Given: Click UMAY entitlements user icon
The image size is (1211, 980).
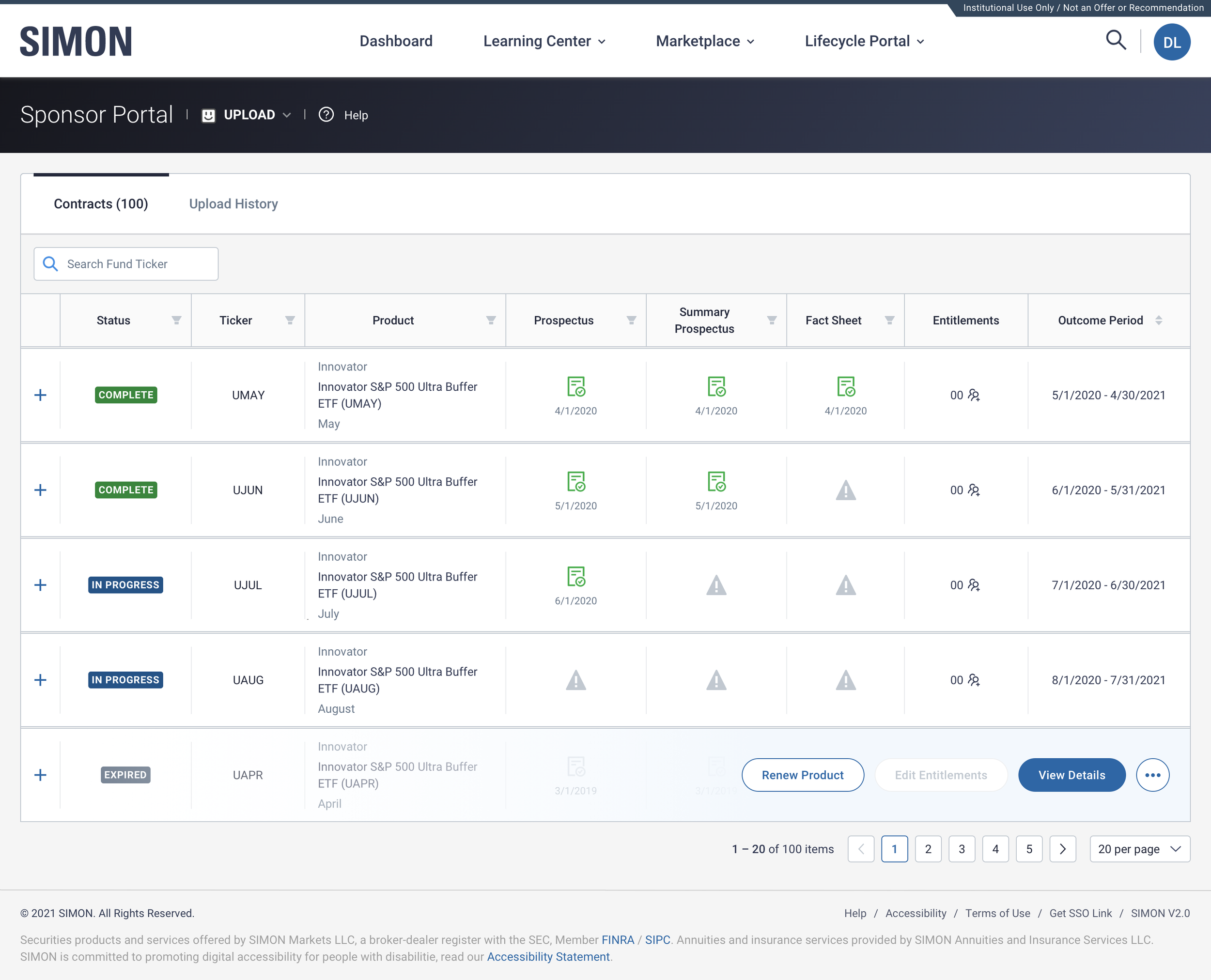Looking at the screenshot, I should coord(973,395).
